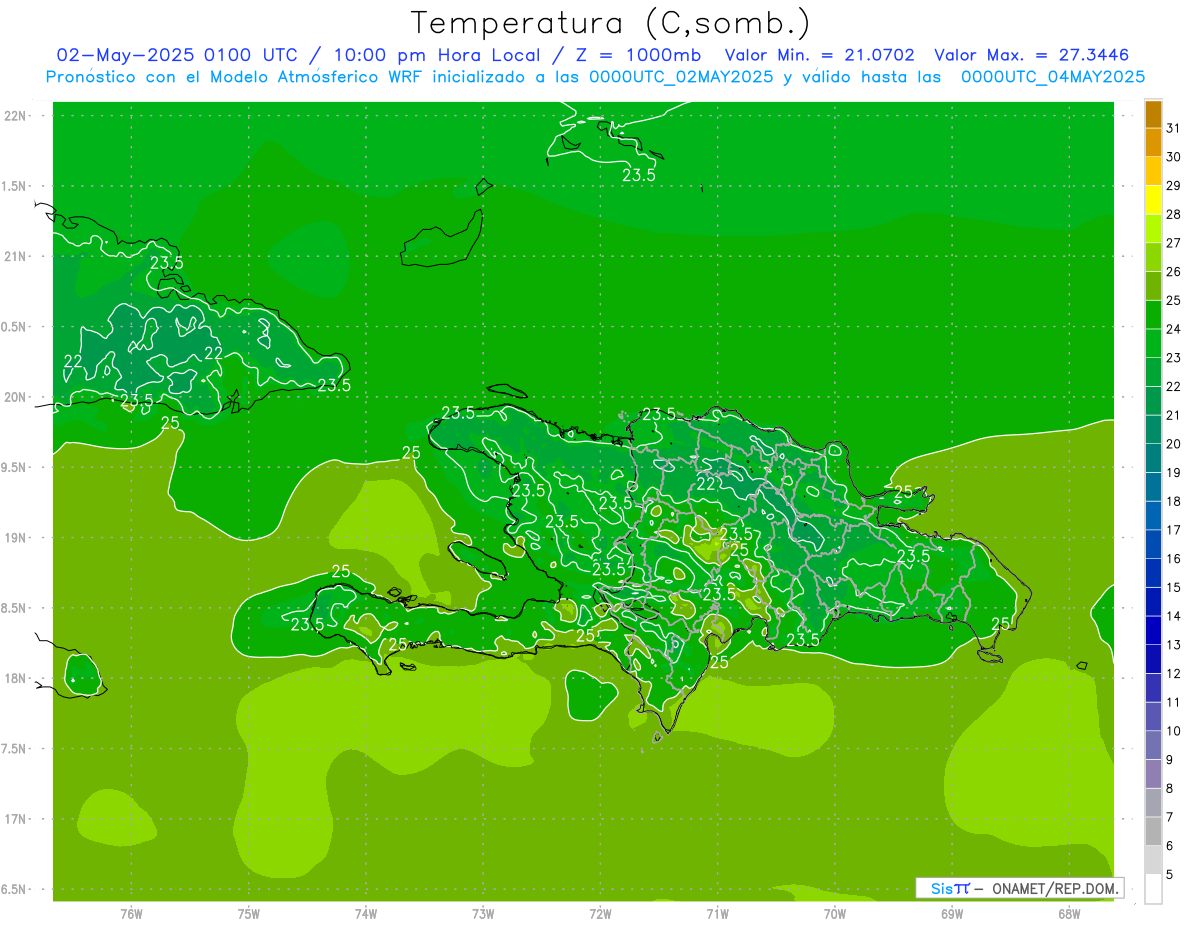This screenshot has width=1200, height=927.
Task: Click the "70W" longitude axis label
Action: coord(834,914)
